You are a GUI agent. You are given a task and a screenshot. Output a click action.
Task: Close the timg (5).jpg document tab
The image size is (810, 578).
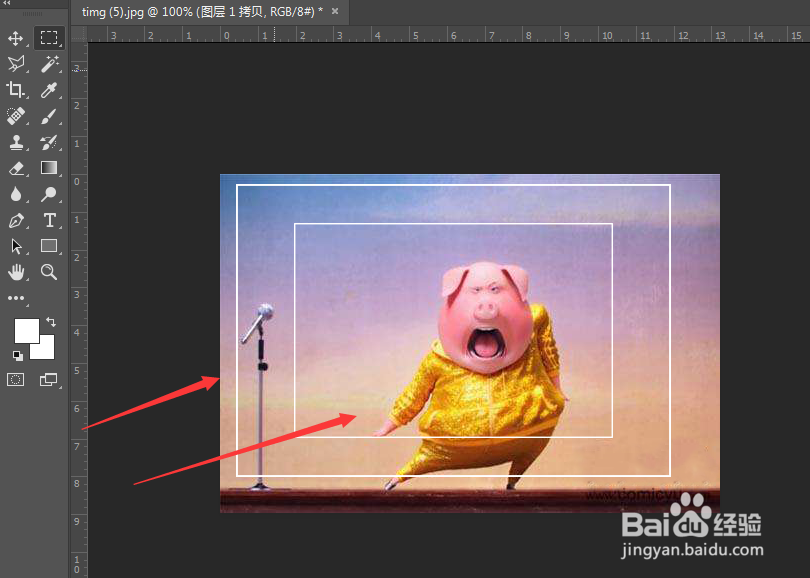click(x=335, y=11)
